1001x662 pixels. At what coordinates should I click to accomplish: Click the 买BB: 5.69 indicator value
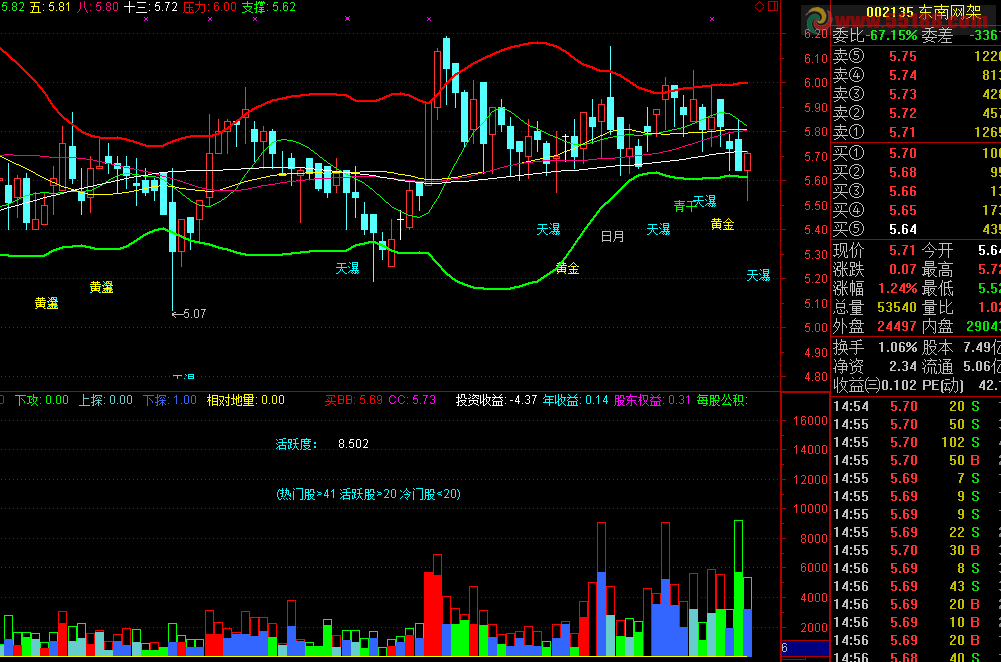coord(354,400)
